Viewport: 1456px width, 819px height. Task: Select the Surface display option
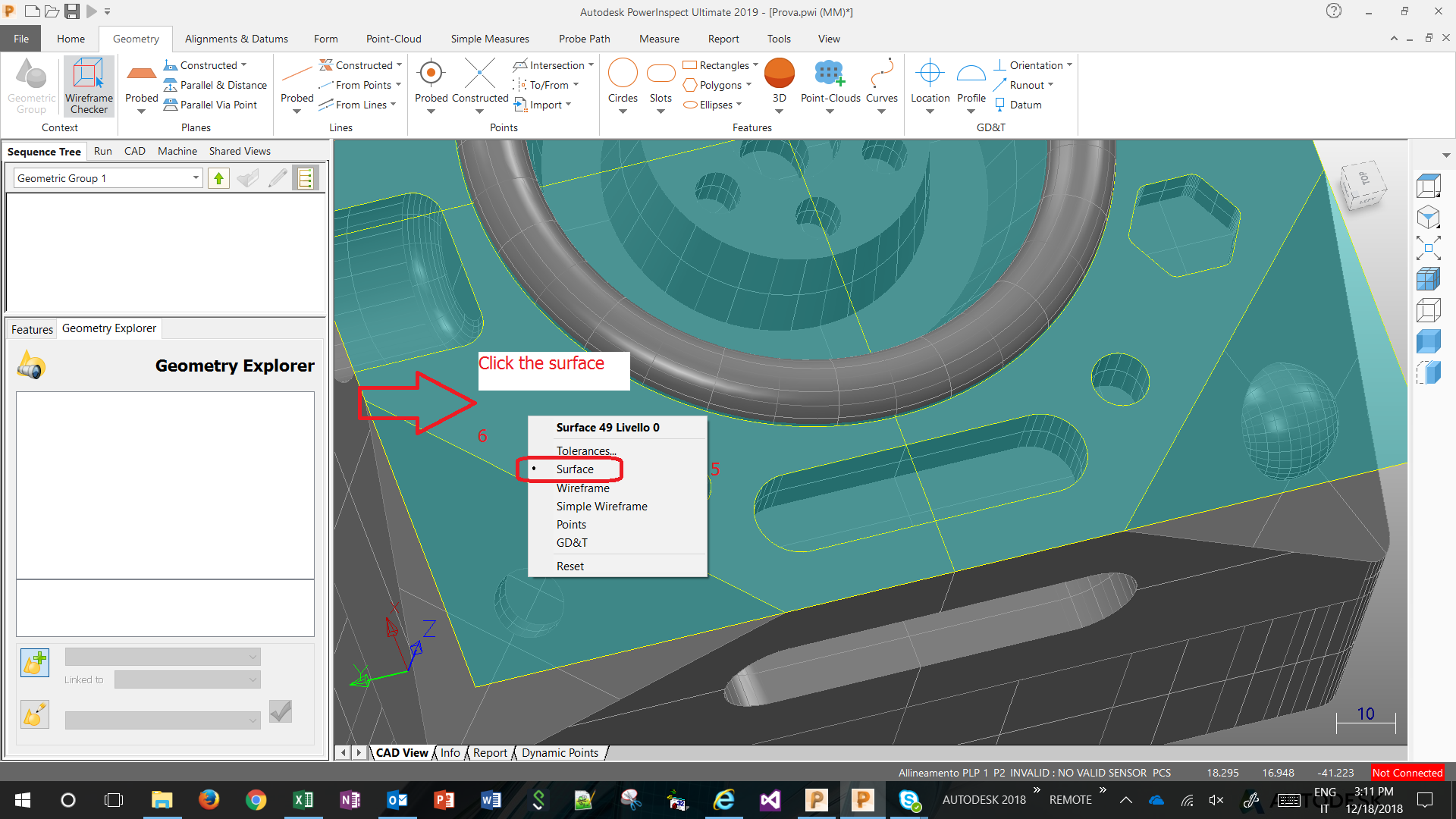(x=576, y=469)
